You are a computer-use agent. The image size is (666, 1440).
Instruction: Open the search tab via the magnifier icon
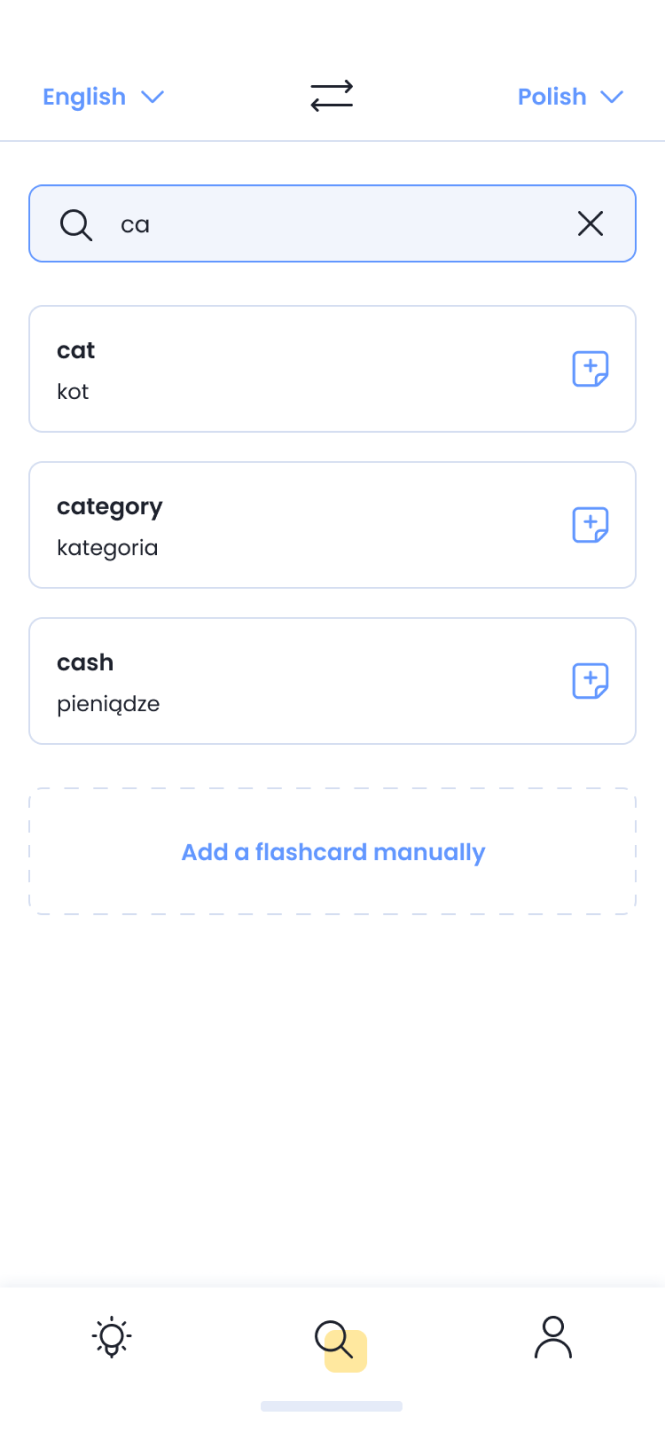pos(333,1336)
